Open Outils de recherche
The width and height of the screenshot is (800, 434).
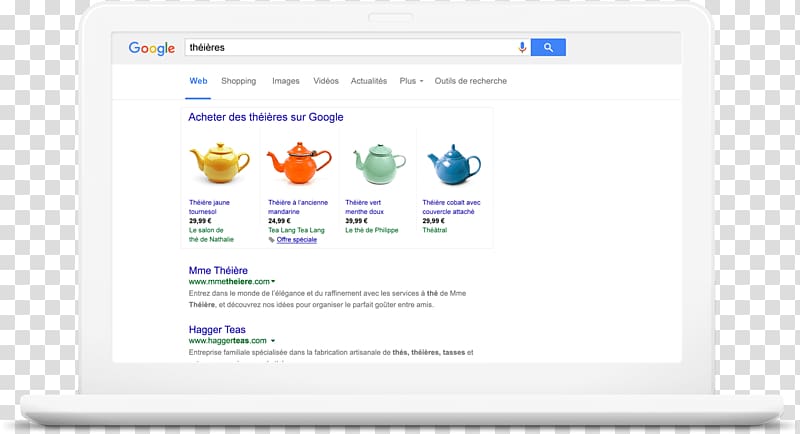tap(470, 81)
